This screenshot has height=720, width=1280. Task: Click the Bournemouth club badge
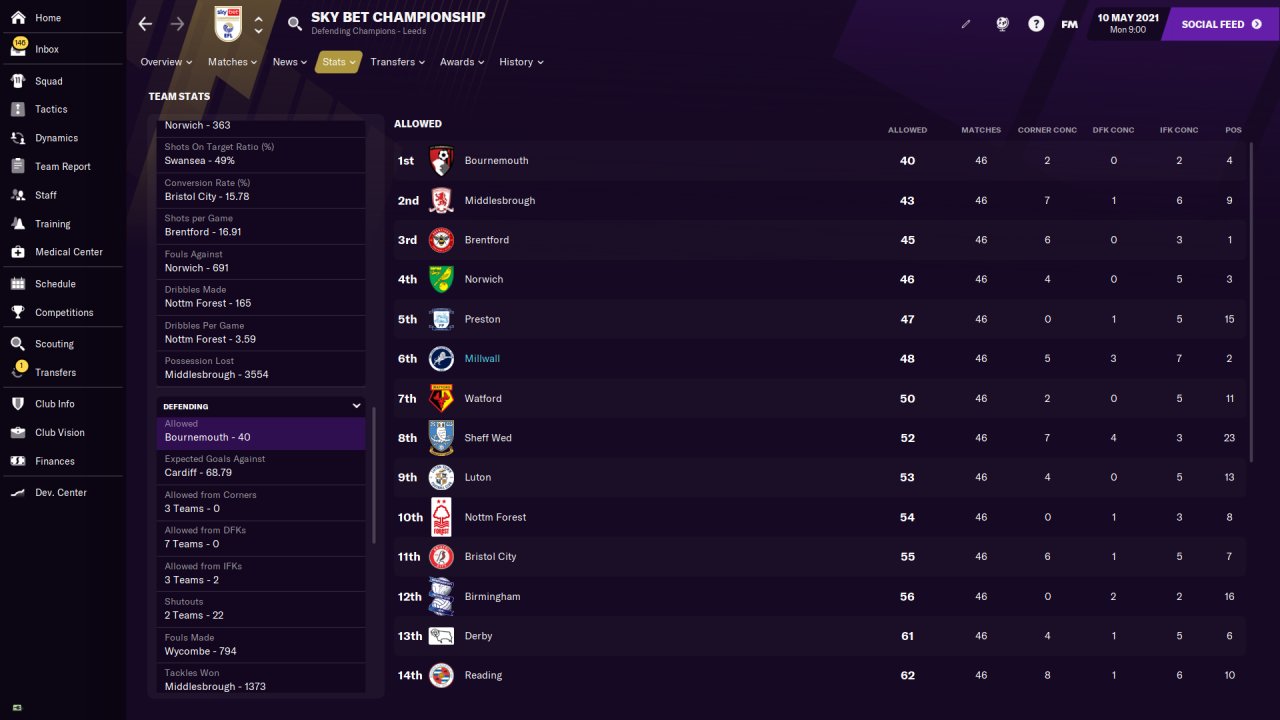(441, 161)
